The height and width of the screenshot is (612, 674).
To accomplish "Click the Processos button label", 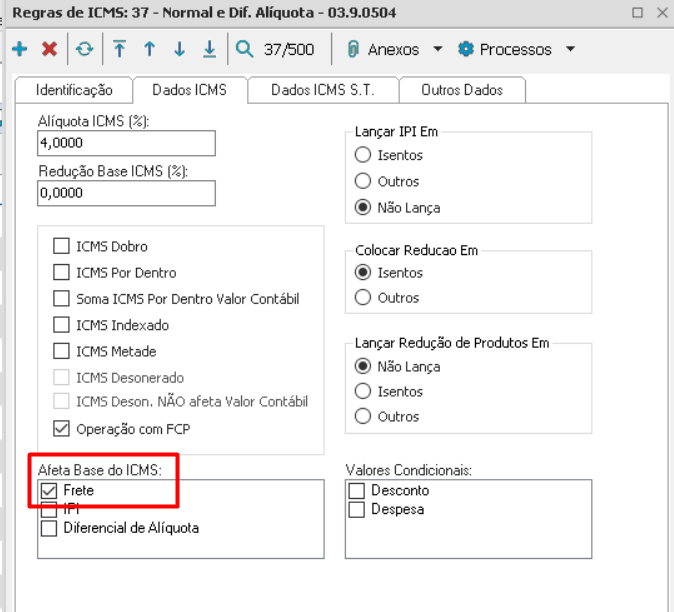I will [x=515, y=49].
